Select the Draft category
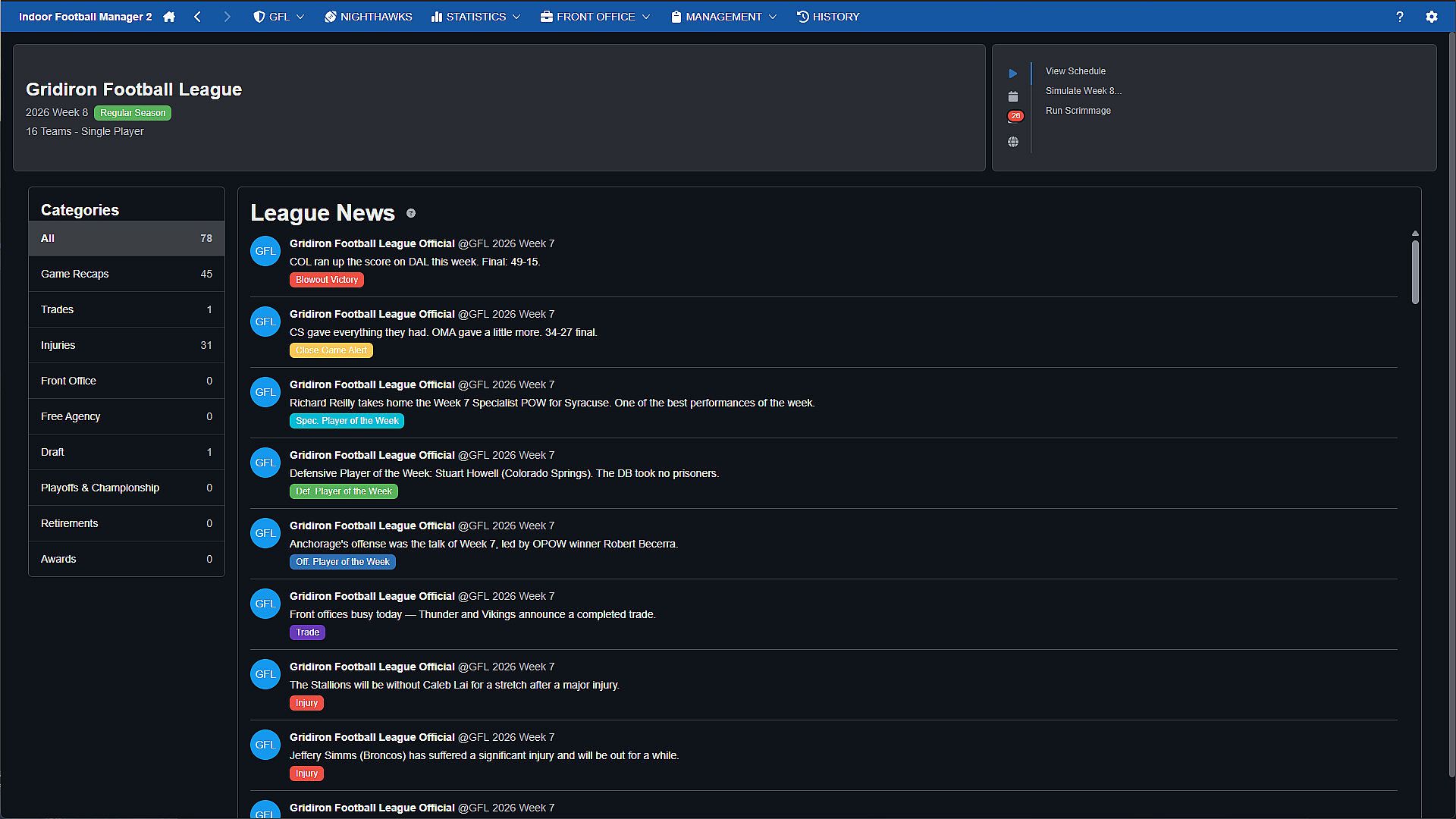The image size is (1456, 819). [x=127, y=452]
